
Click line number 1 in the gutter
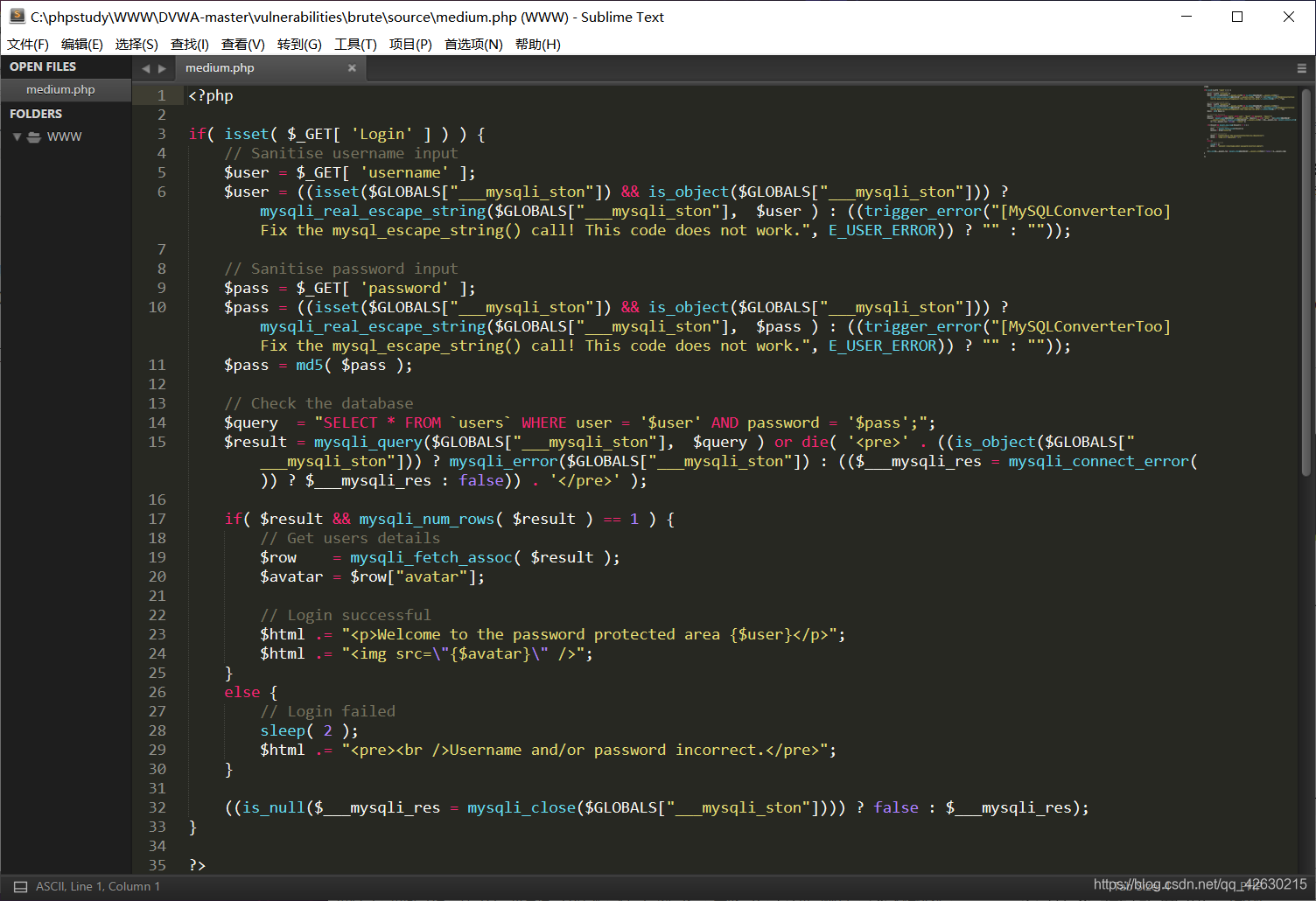click(161, 95)
